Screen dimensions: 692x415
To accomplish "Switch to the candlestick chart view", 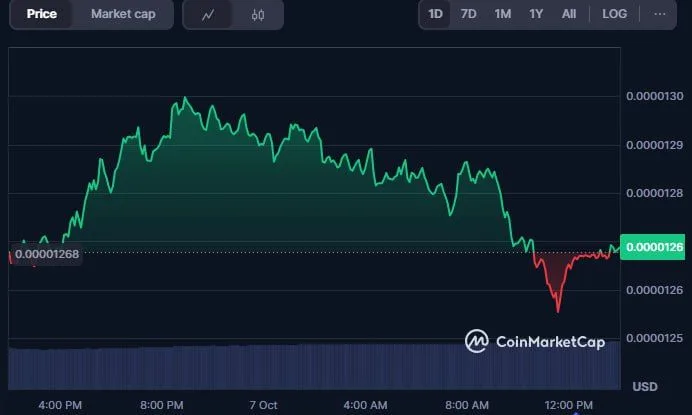I will (258, 15).
